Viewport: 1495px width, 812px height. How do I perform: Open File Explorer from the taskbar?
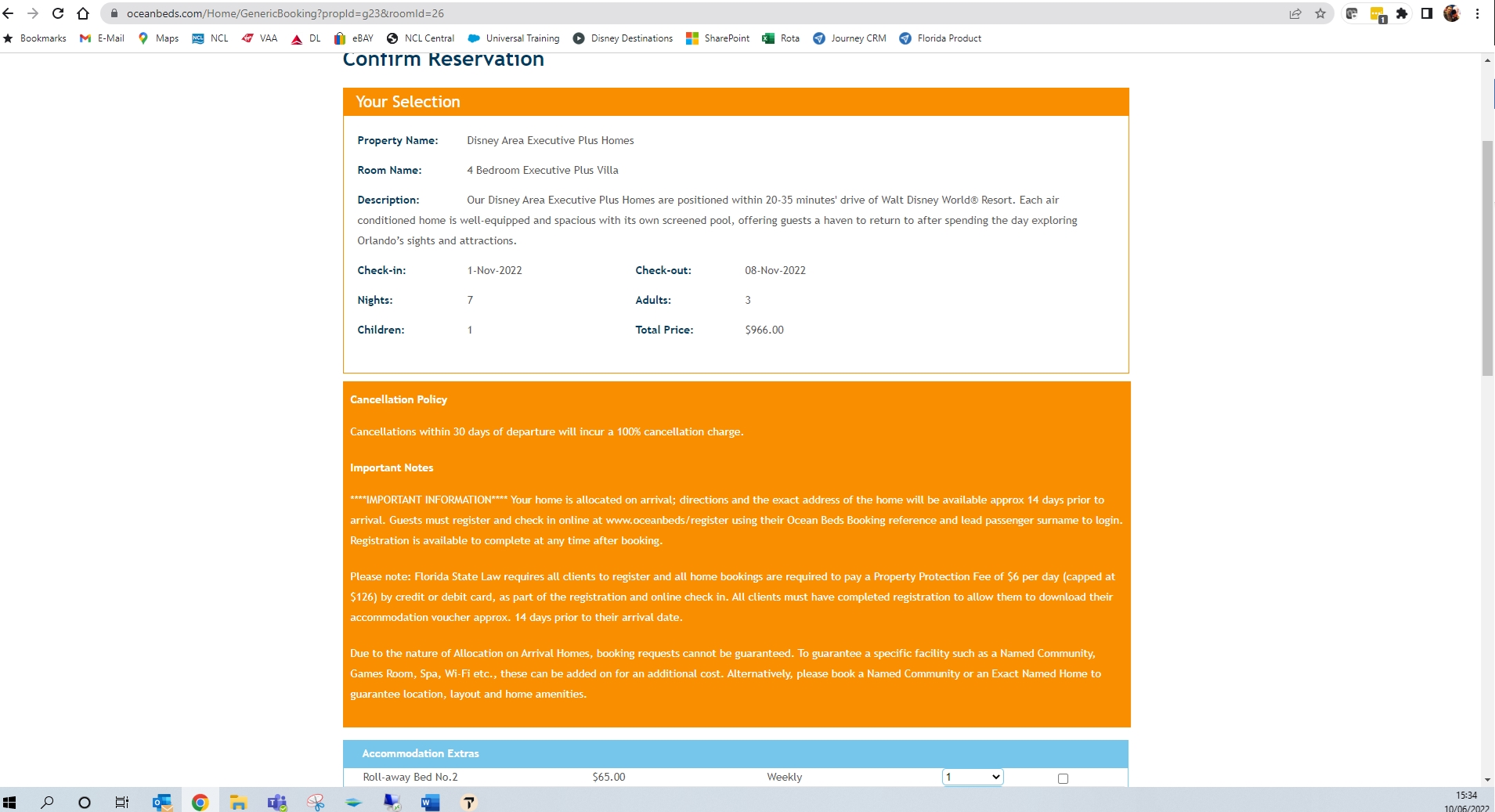pos(239,802)
